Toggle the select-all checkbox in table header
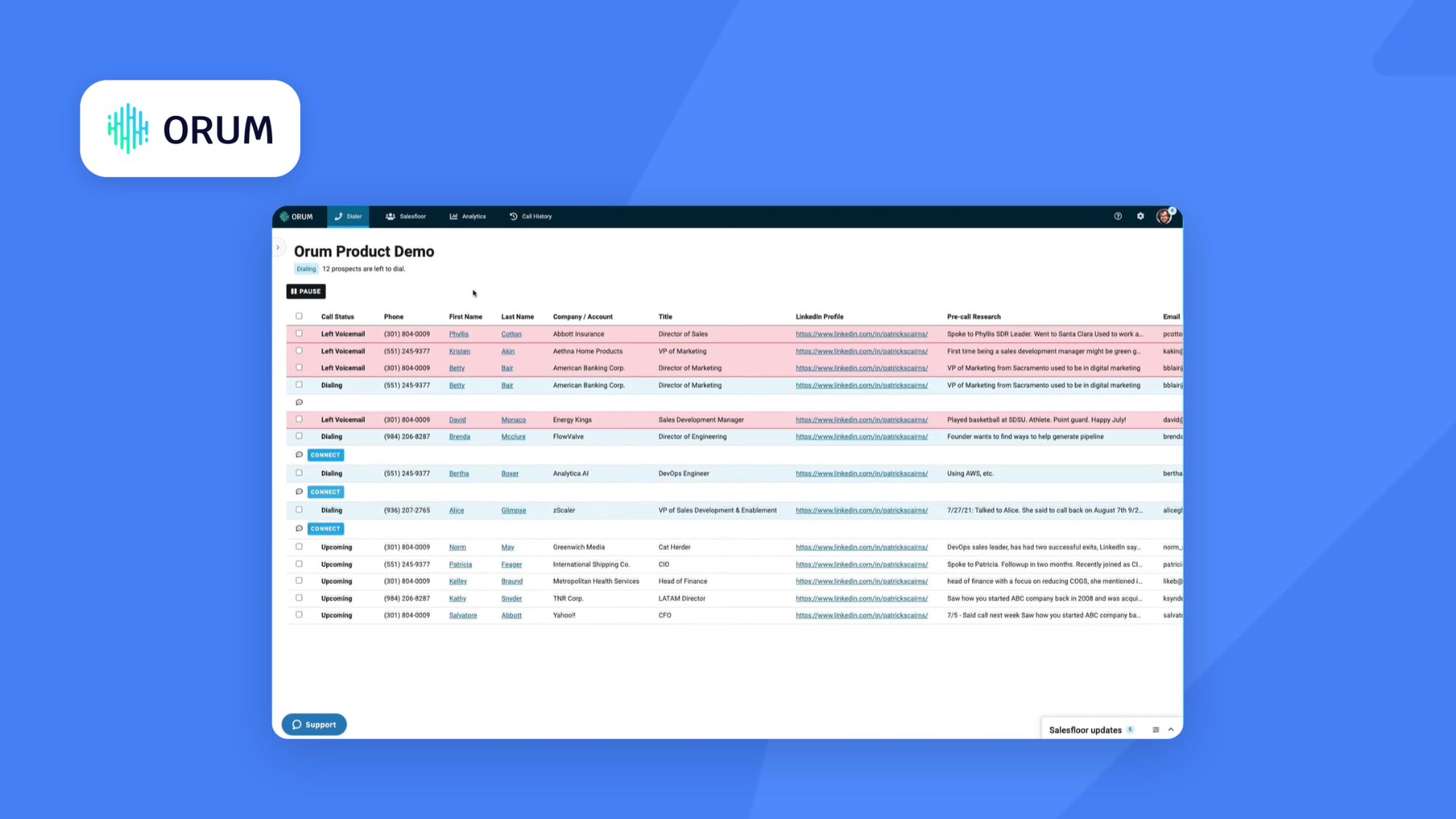 (x=299, y=316)
